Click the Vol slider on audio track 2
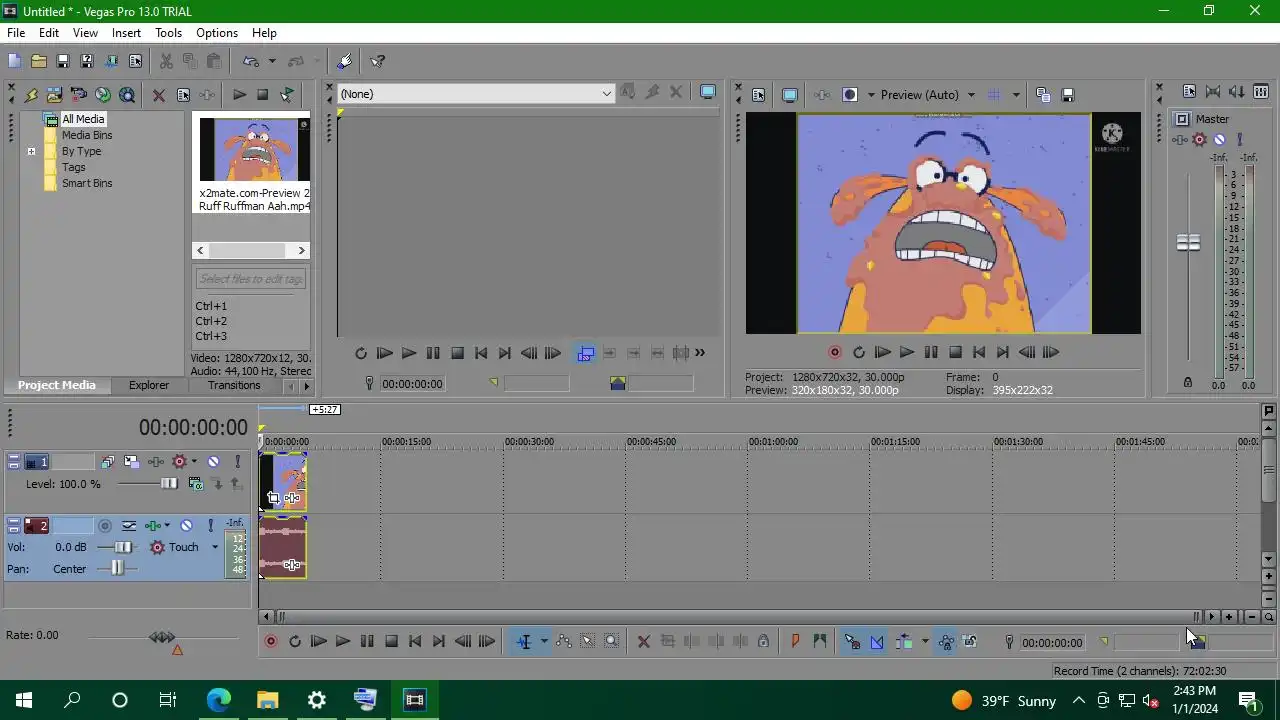This screenshot has width=1280, height=720. pyautogui.click(x=122, y=547)
